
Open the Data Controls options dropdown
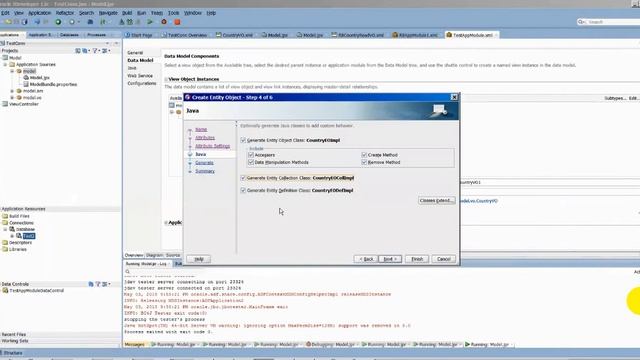(105, 284)
